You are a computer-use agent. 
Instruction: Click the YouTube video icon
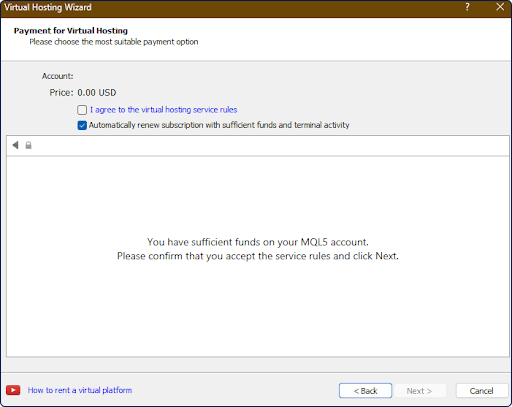click(13, 390)
